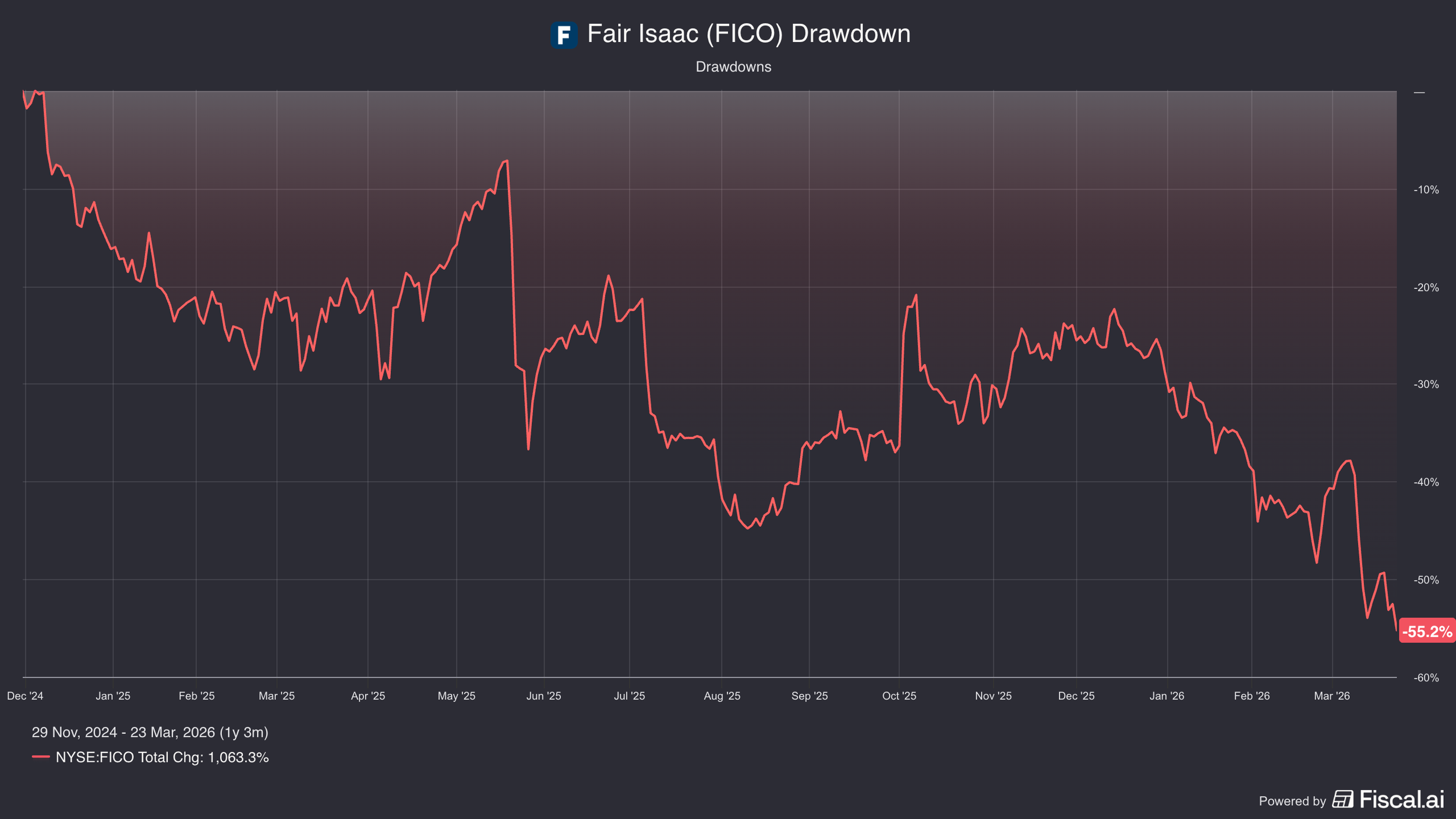The width and height of the screenshot is (1456, 819).
Task: Click the -50% y-axis label
Action: tap(1426, 580)
